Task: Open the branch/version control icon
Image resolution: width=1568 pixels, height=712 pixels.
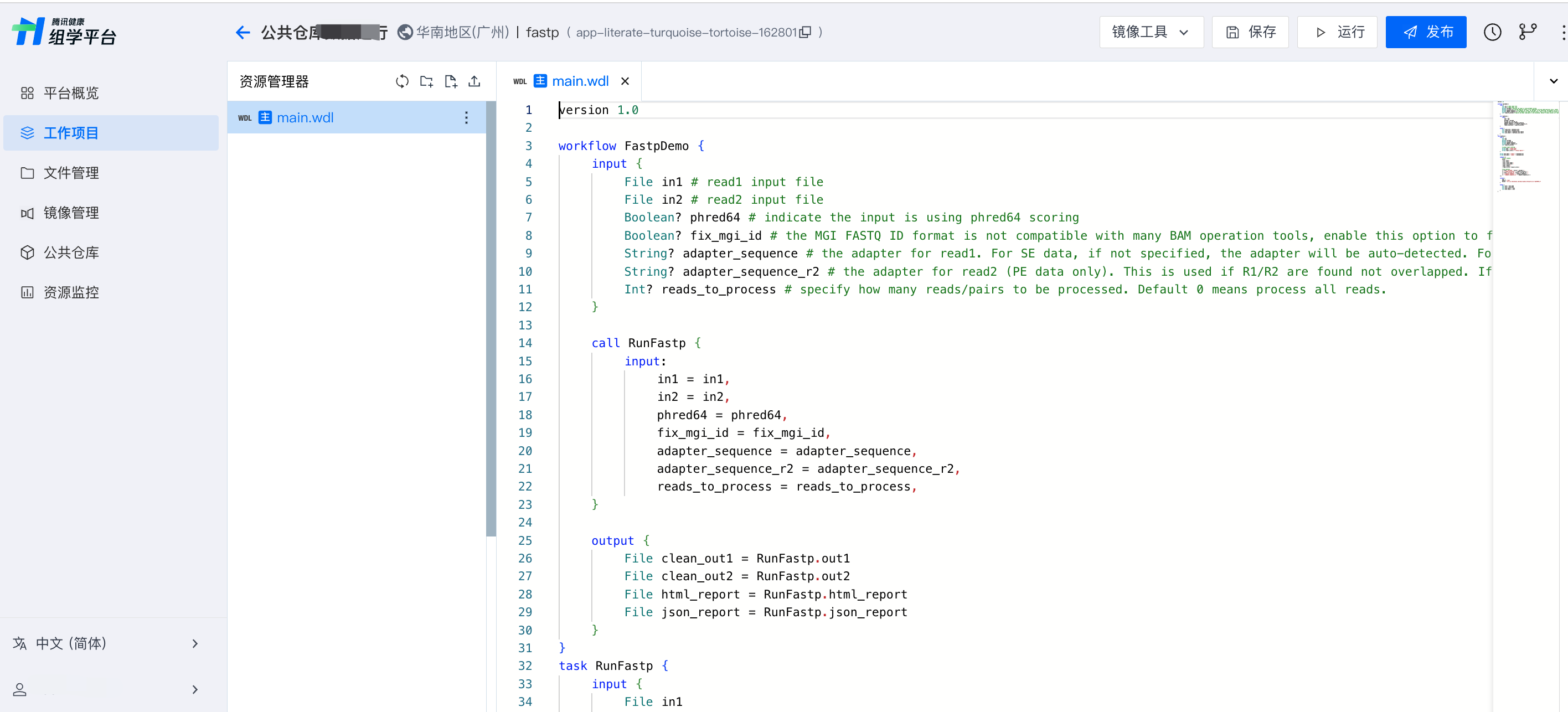Action: [x=1527, y=32]
